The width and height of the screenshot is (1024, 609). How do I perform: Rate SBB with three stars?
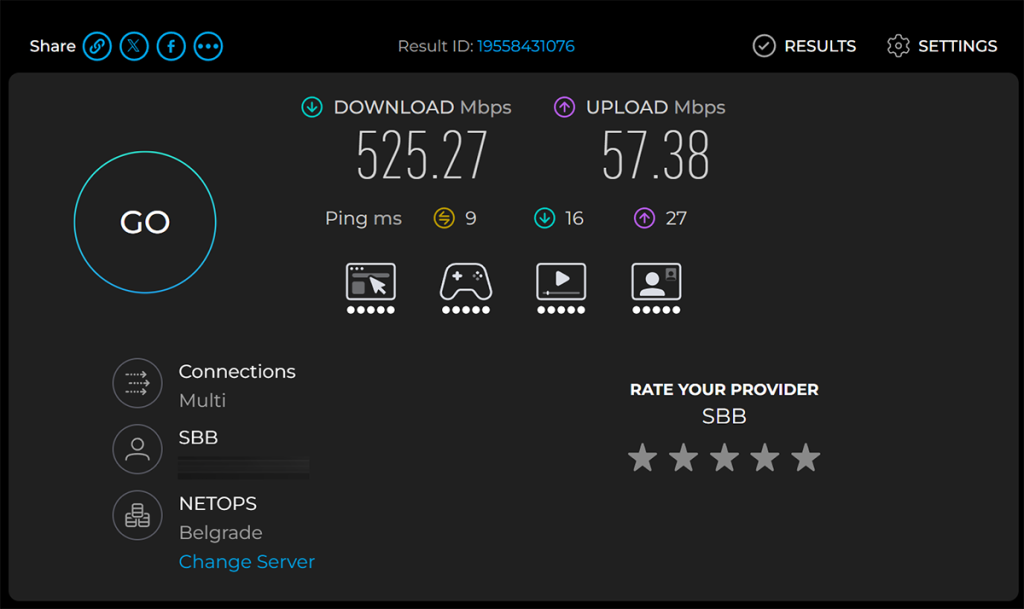pos(724,458)
